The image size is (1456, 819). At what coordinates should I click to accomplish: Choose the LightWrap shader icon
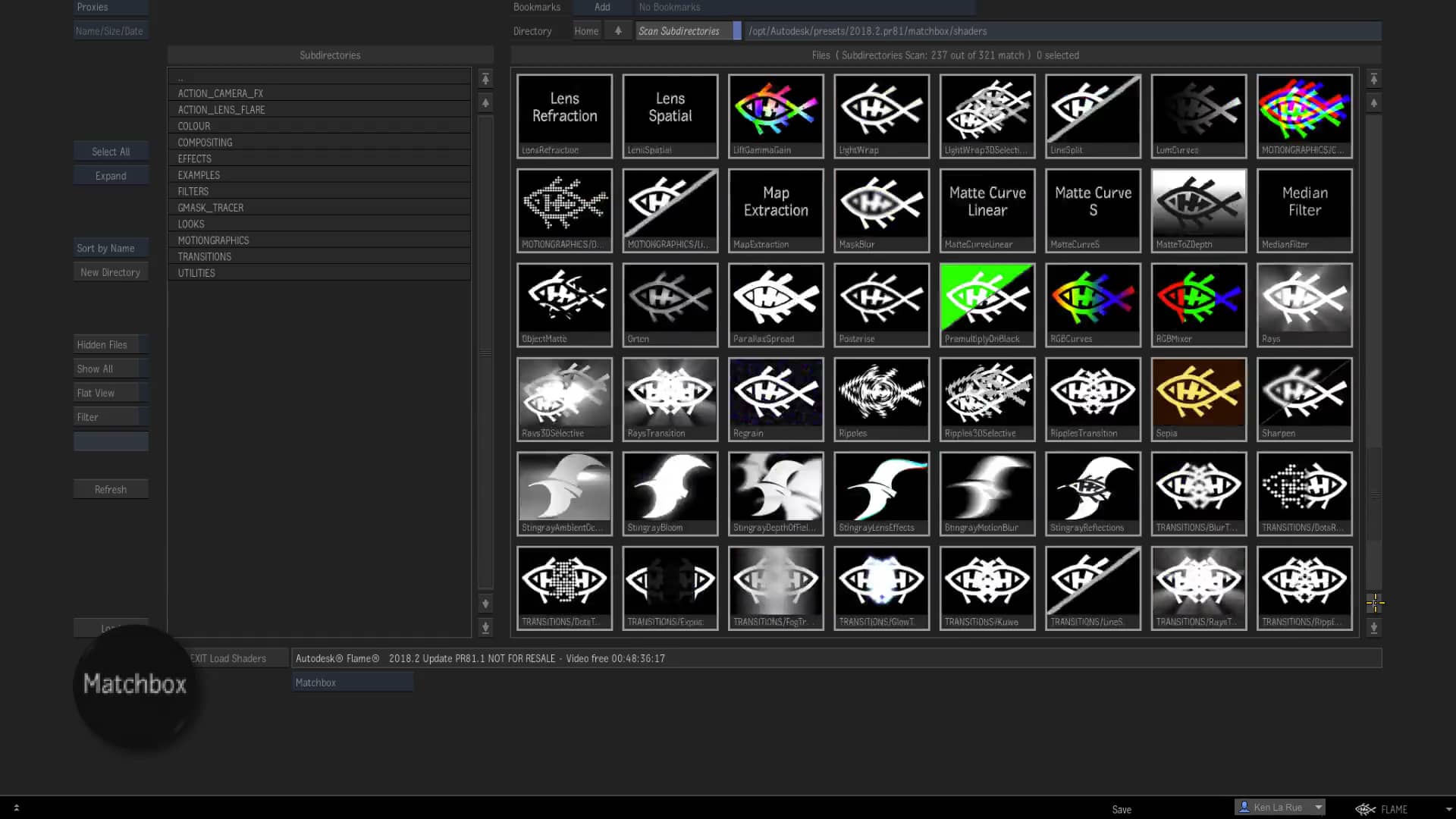pyautogui.click(x=881, y=115)
